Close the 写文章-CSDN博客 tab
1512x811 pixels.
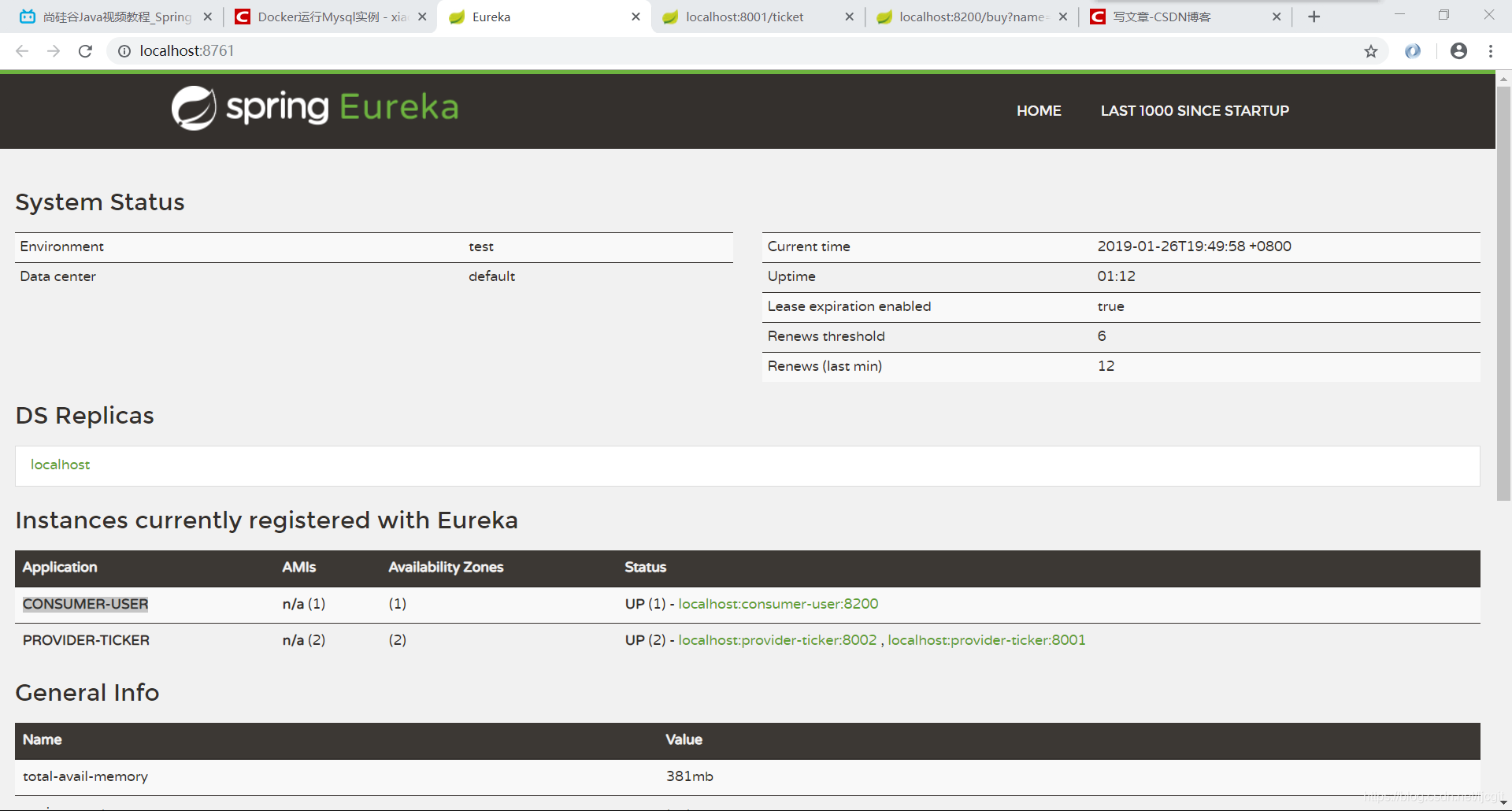1277,17
